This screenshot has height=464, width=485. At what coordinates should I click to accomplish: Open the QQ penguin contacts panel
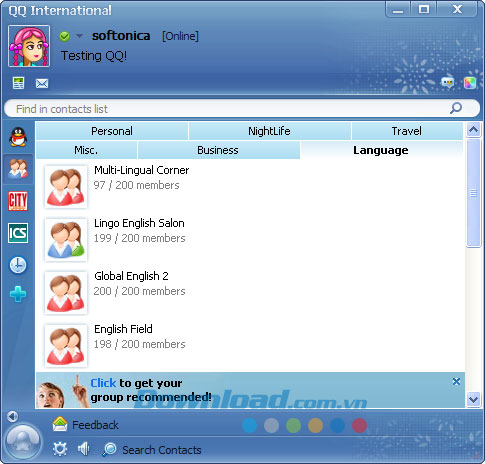click(18, 137)
